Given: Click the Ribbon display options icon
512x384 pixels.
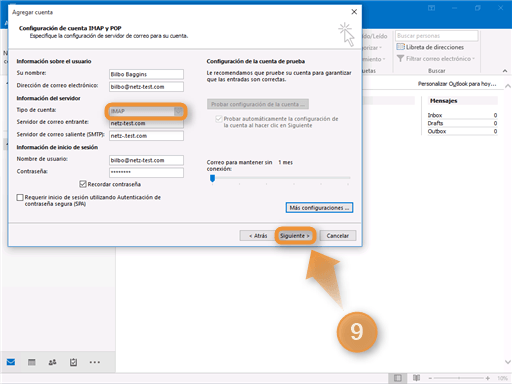Looking at the screenshot, I should (x=431, y=8).
